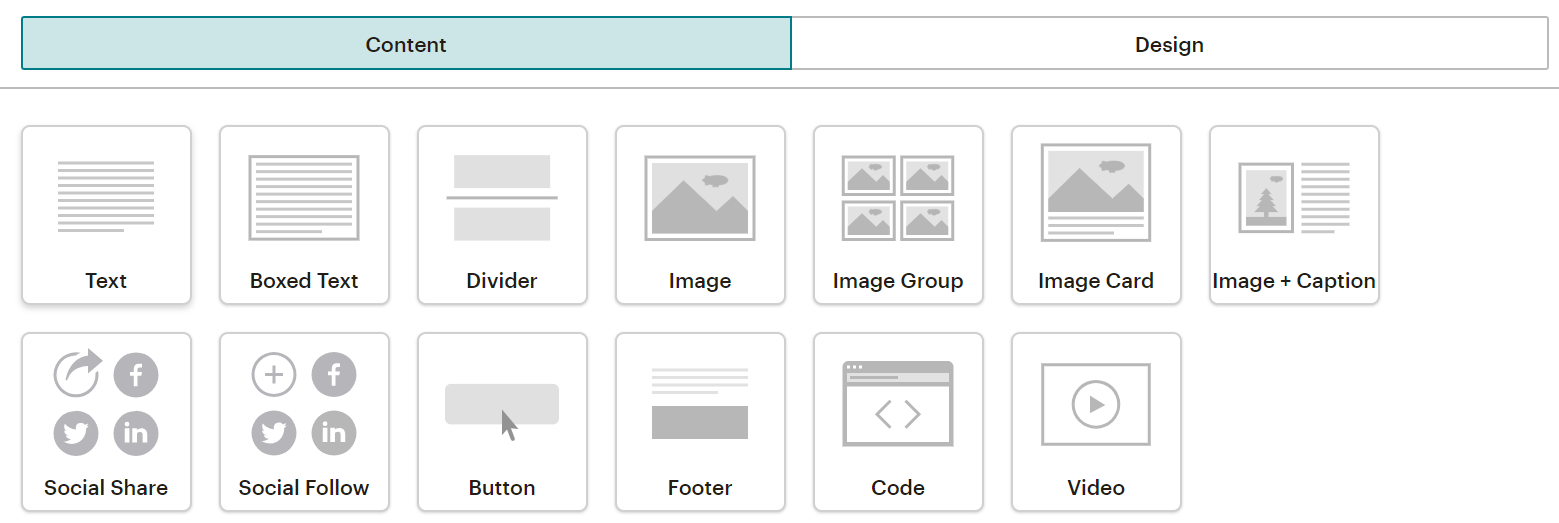Choose the Image Group block
This screenshot has height=523, width=1559.
point(898,214)
